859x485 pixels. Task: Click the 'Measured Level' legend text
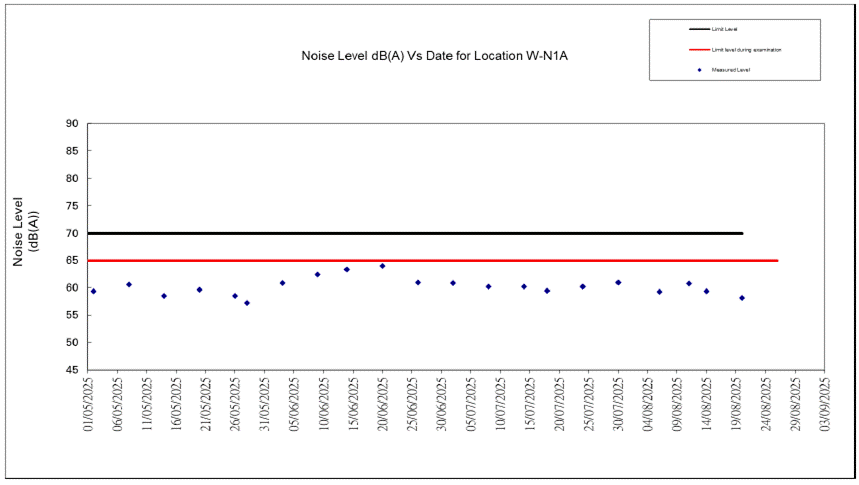(731, 70)
